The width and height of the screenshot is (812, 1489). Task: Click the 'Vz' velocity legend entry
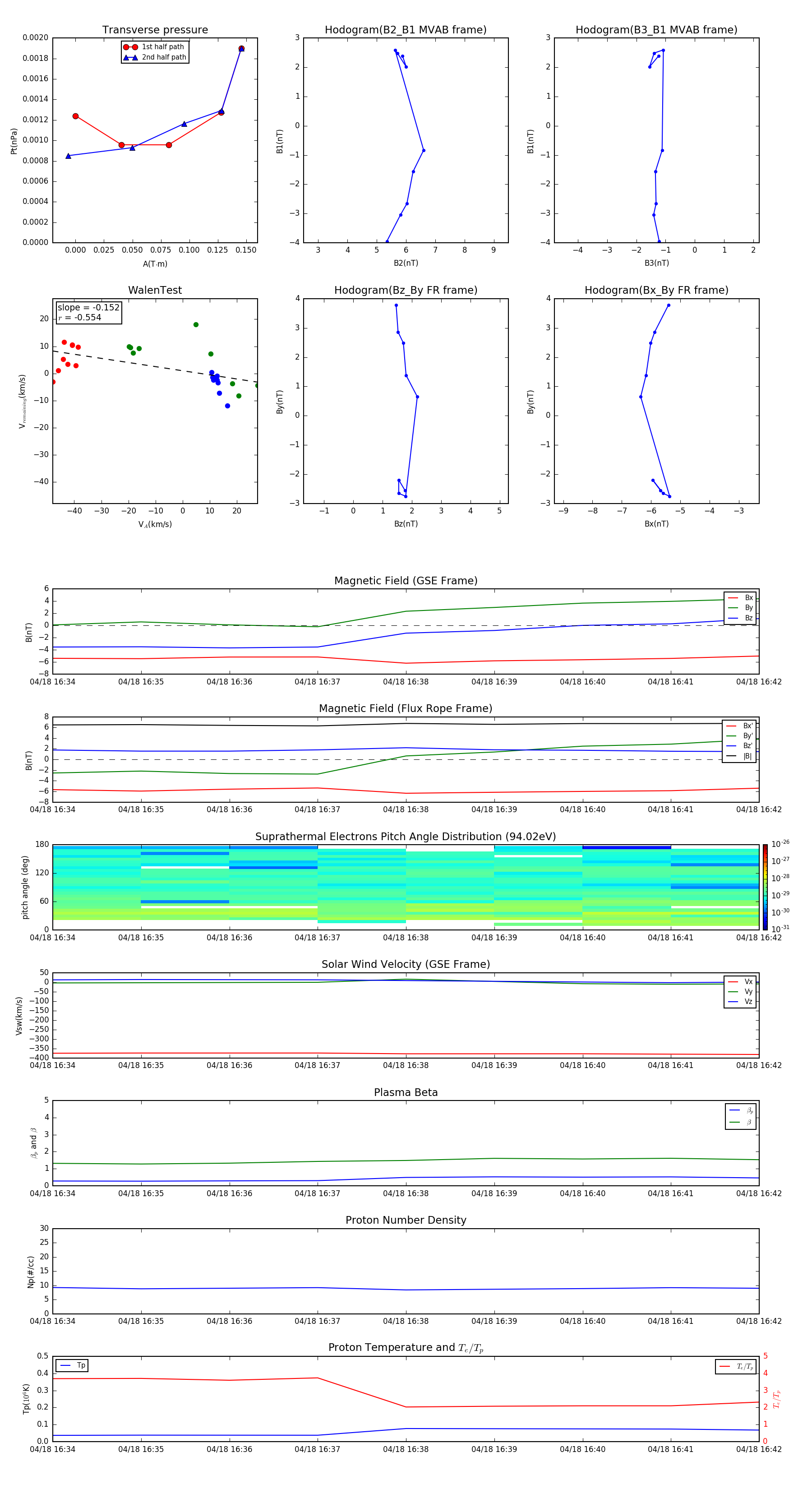[740, 1001]
